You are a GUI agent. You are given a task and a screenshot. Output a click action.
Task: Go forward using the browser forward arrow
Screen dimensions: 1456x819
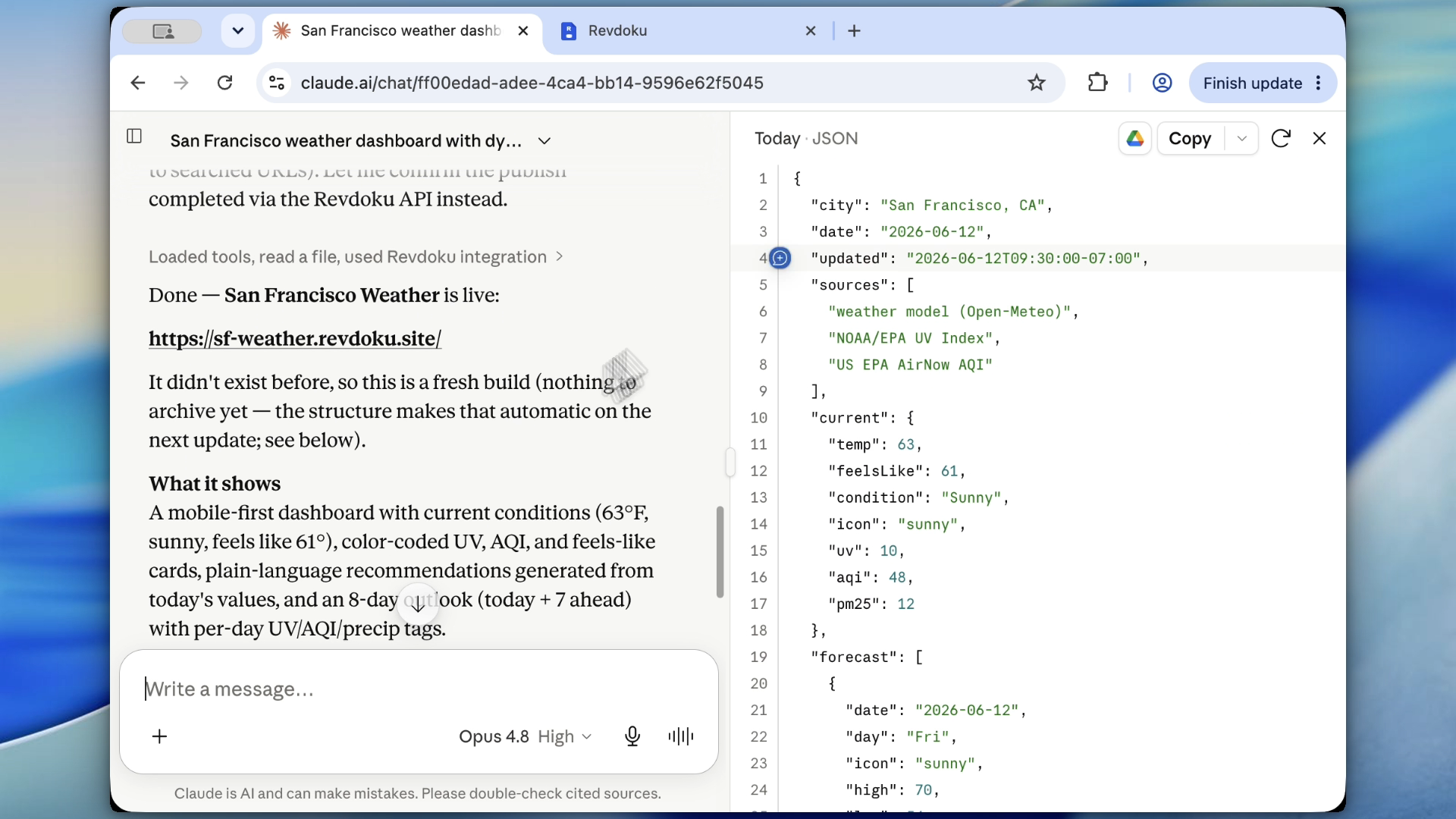tap(180, 83)
